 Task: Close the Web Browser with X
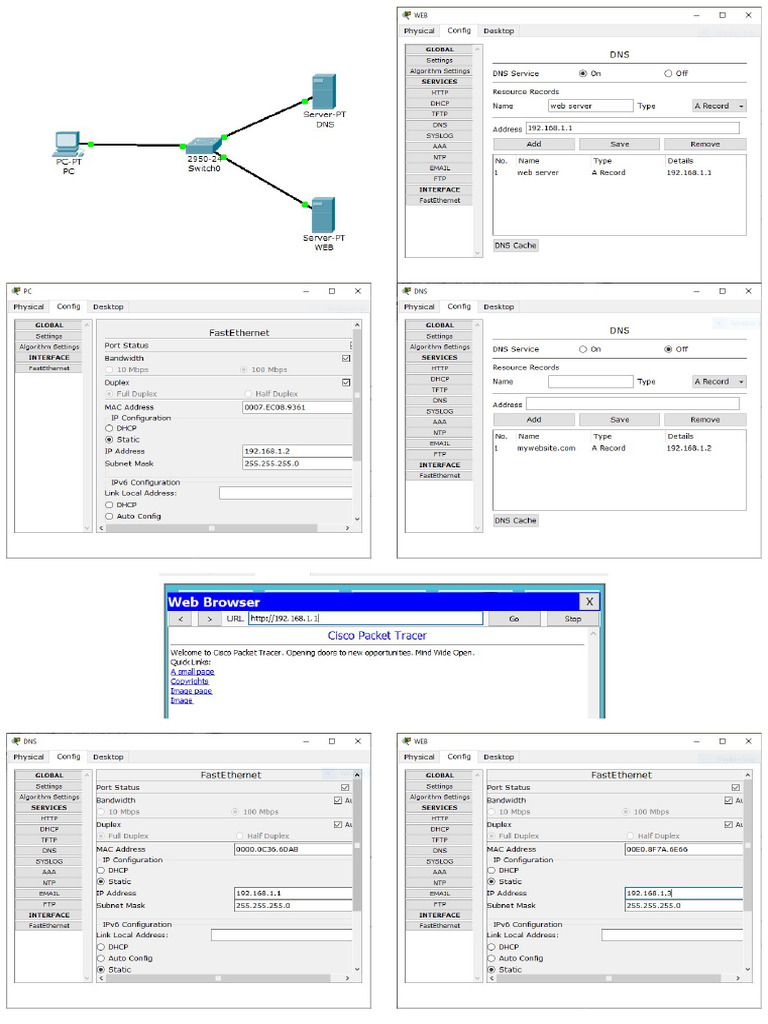589,601
